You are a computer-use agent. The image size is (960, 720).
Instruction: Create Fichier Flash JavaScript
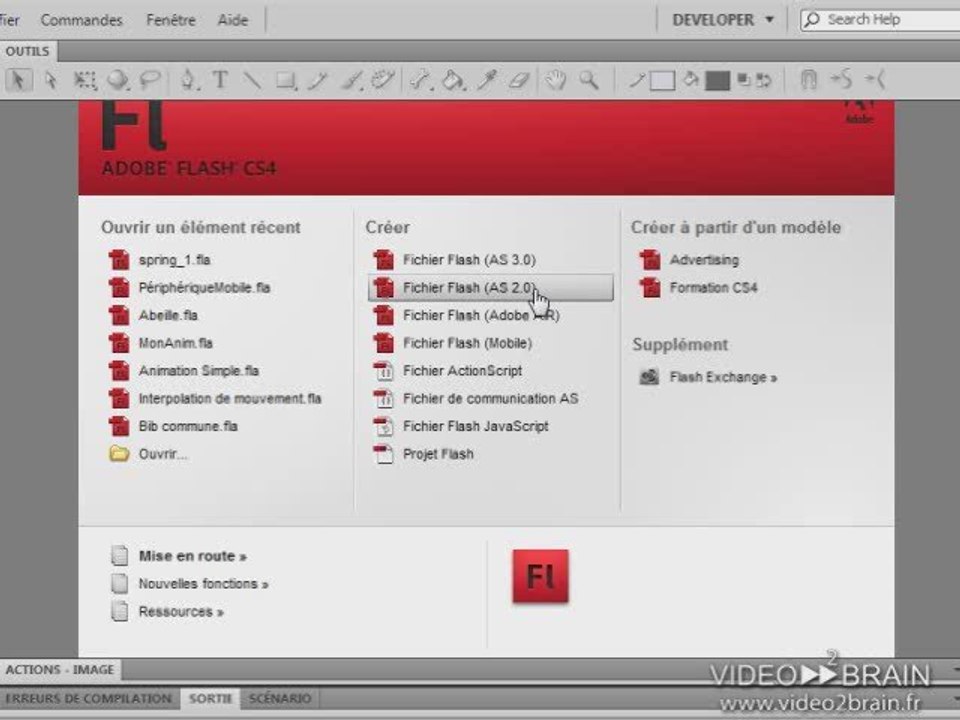(462, 426)
